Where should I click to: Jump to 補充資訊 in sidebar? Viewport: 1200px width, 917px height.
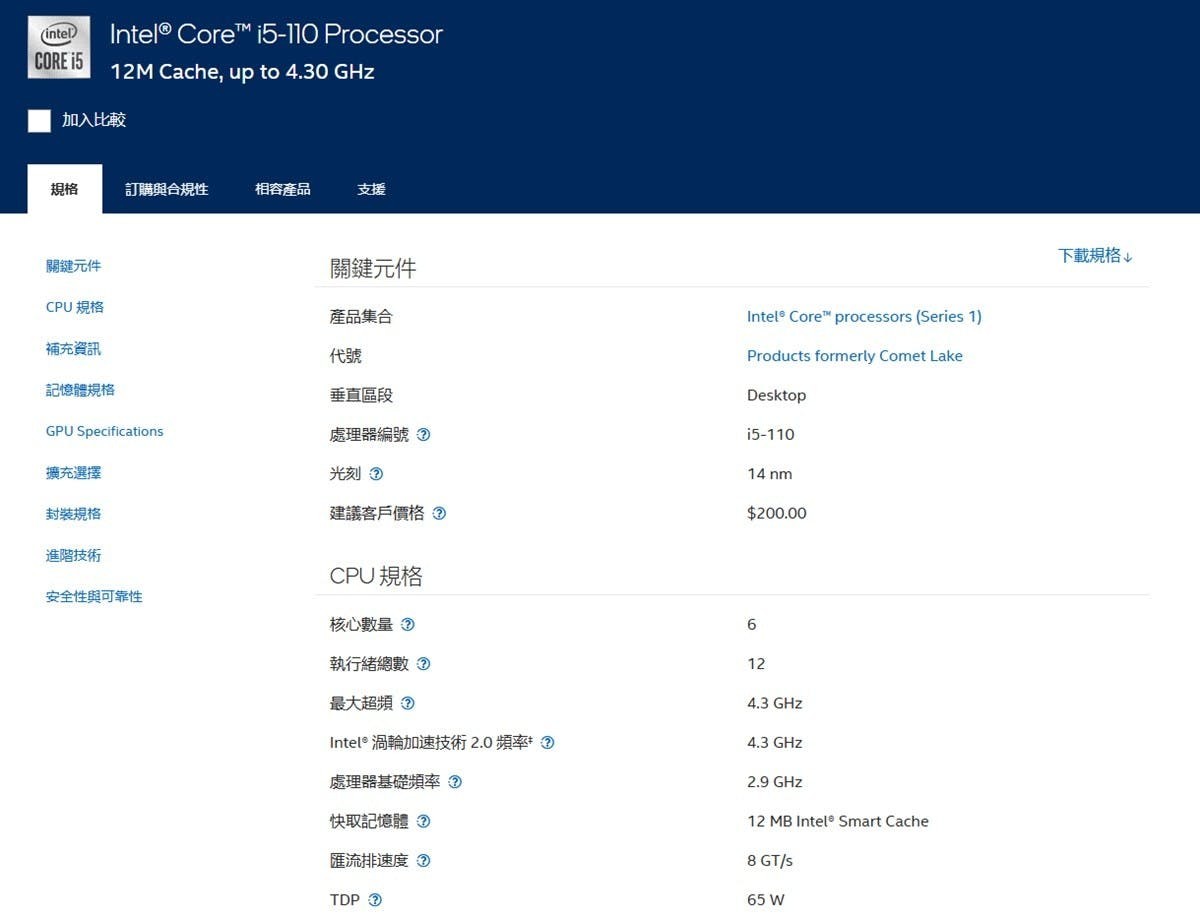(x=73, y=349)
